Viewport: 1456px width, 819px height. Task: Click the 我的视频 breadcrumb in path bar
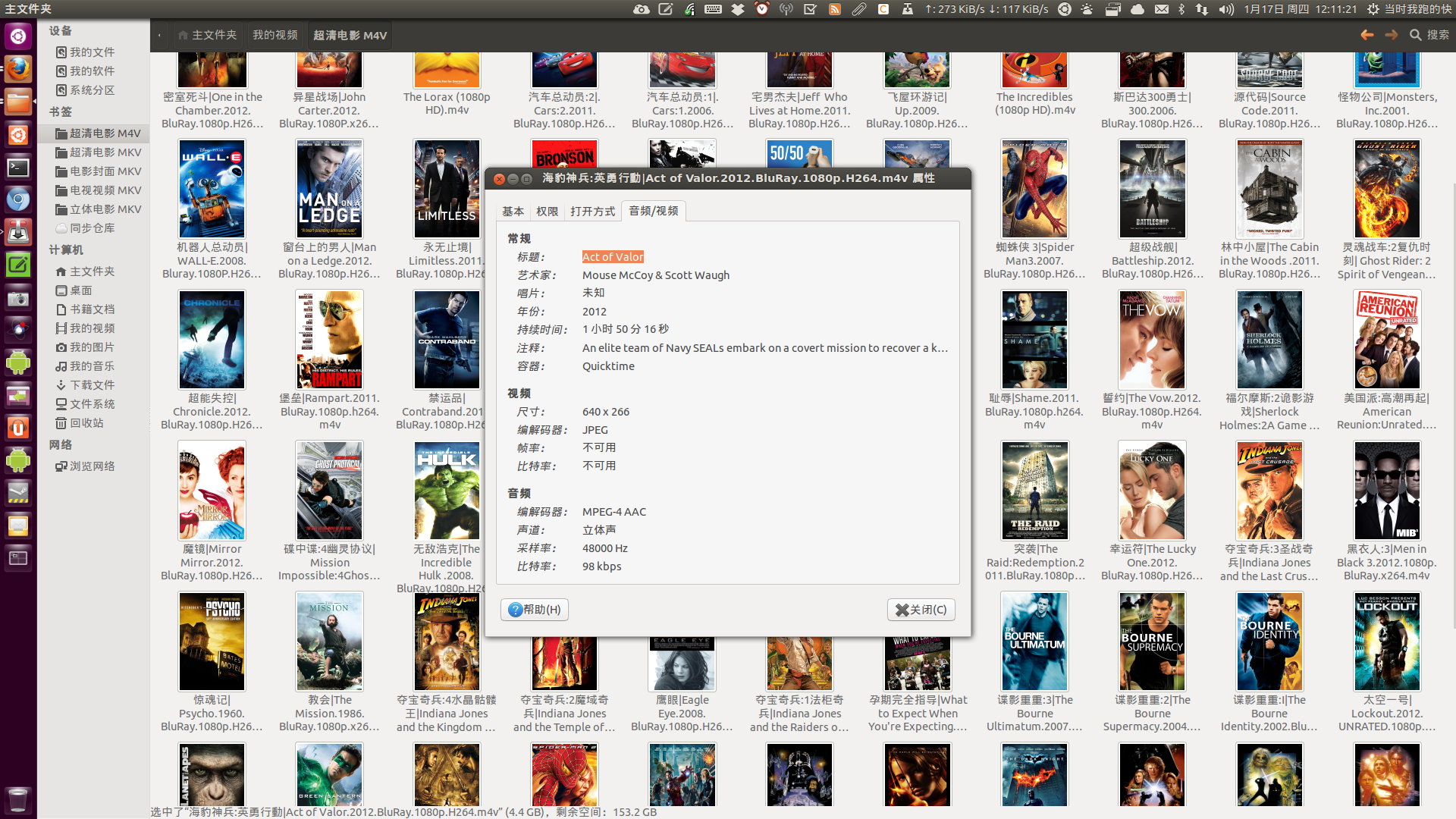point(275,35)
